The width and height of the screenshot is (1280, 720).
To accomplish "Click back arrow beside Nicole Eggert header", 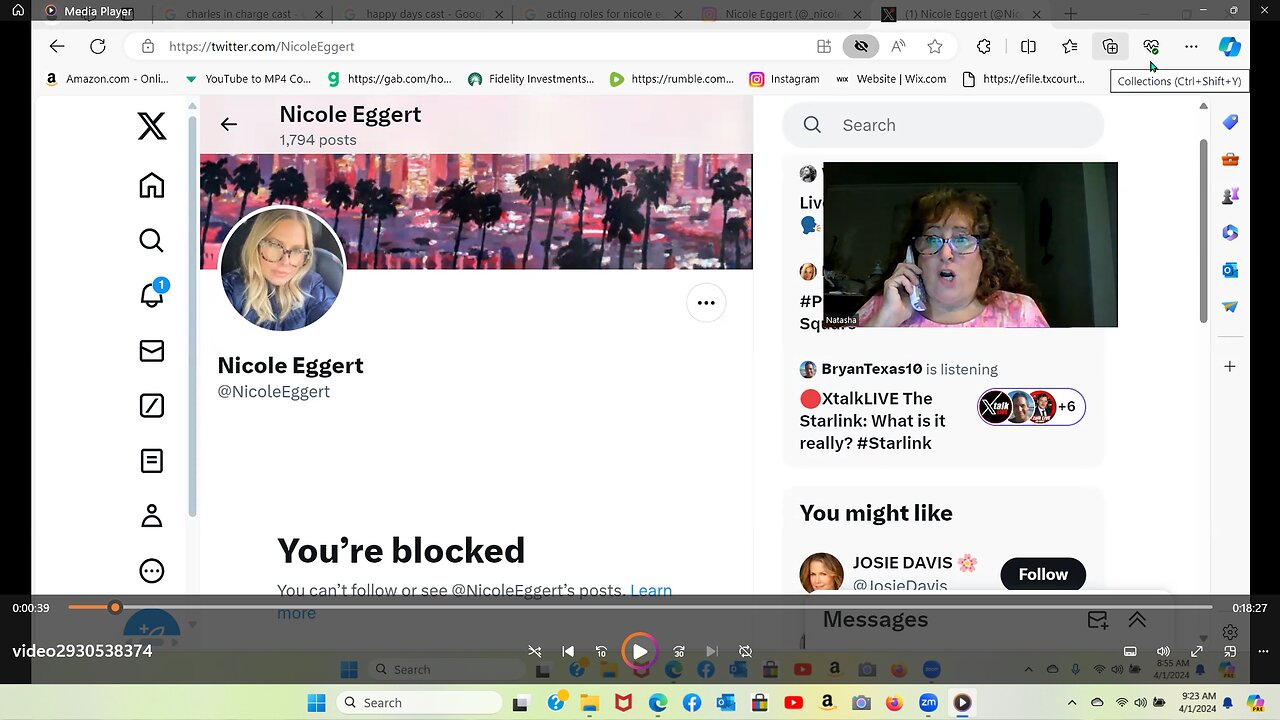I will pos(229,124).
